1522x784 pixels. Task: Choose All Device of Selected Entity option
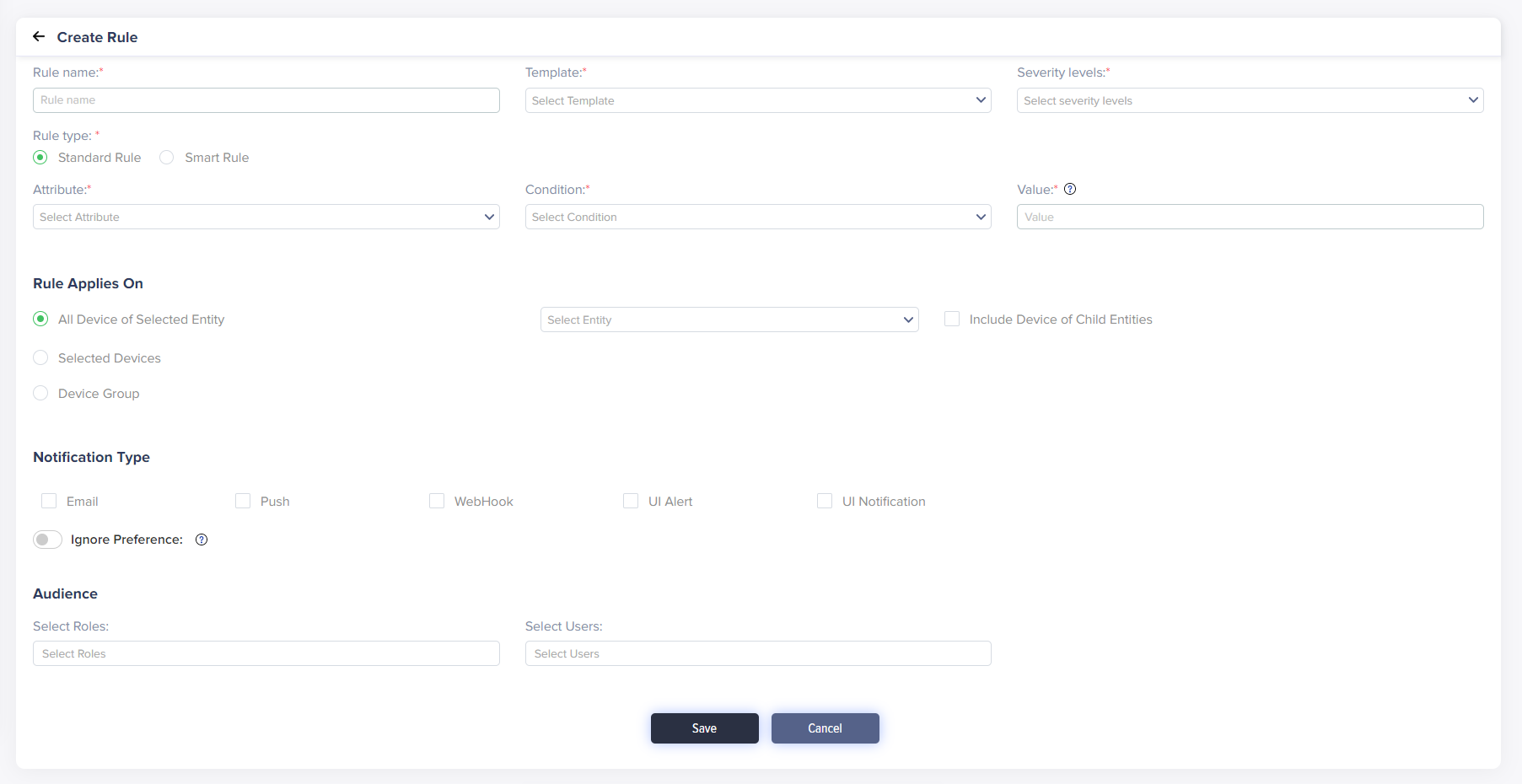tap(40, 319)
